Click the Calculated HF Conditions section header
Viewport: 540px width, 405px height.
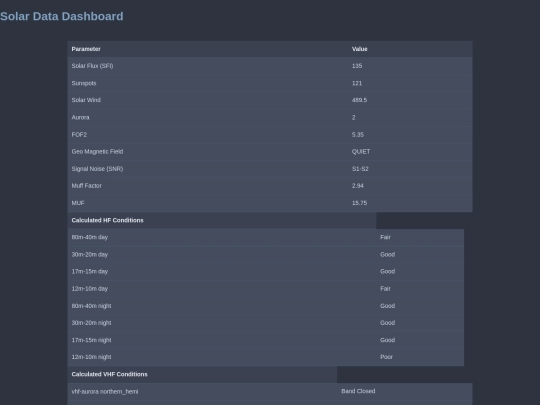[x=107, y=220]
